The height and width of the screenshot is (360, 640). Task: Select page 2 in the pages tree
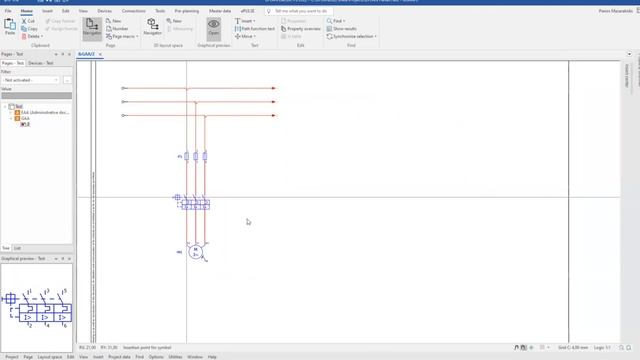click(25, 124)
